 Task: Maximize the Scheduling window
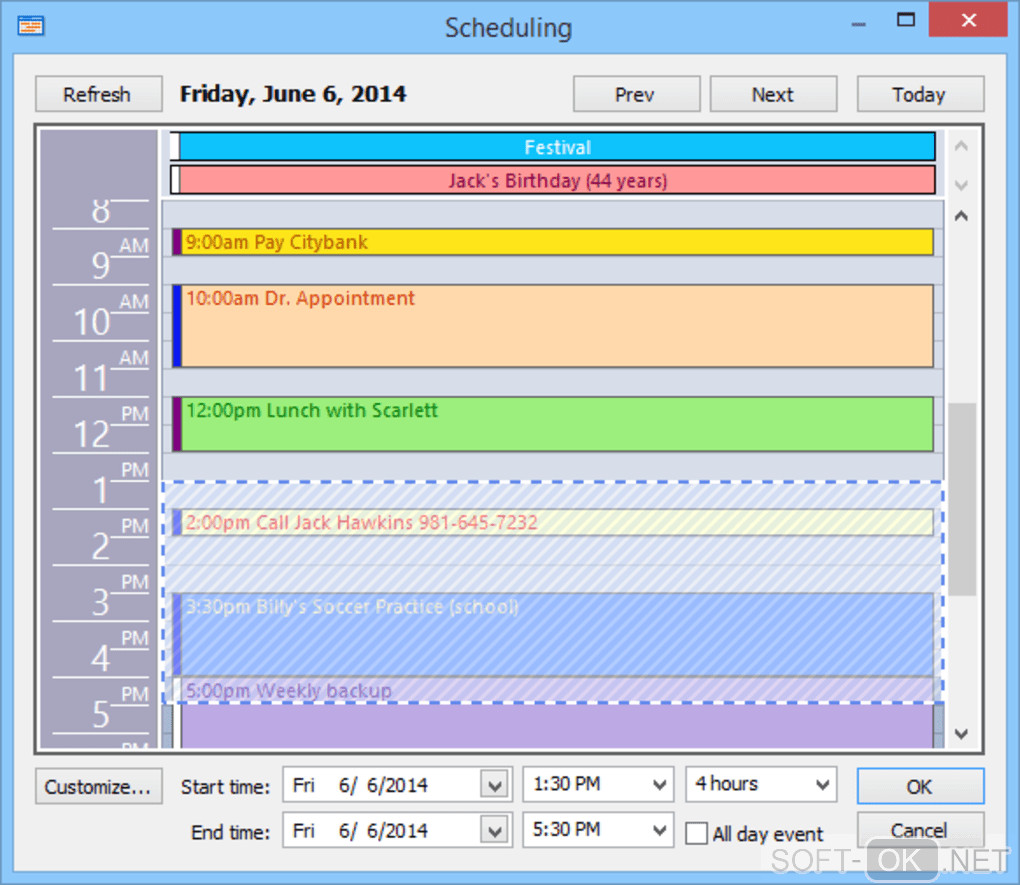(906, 20)
